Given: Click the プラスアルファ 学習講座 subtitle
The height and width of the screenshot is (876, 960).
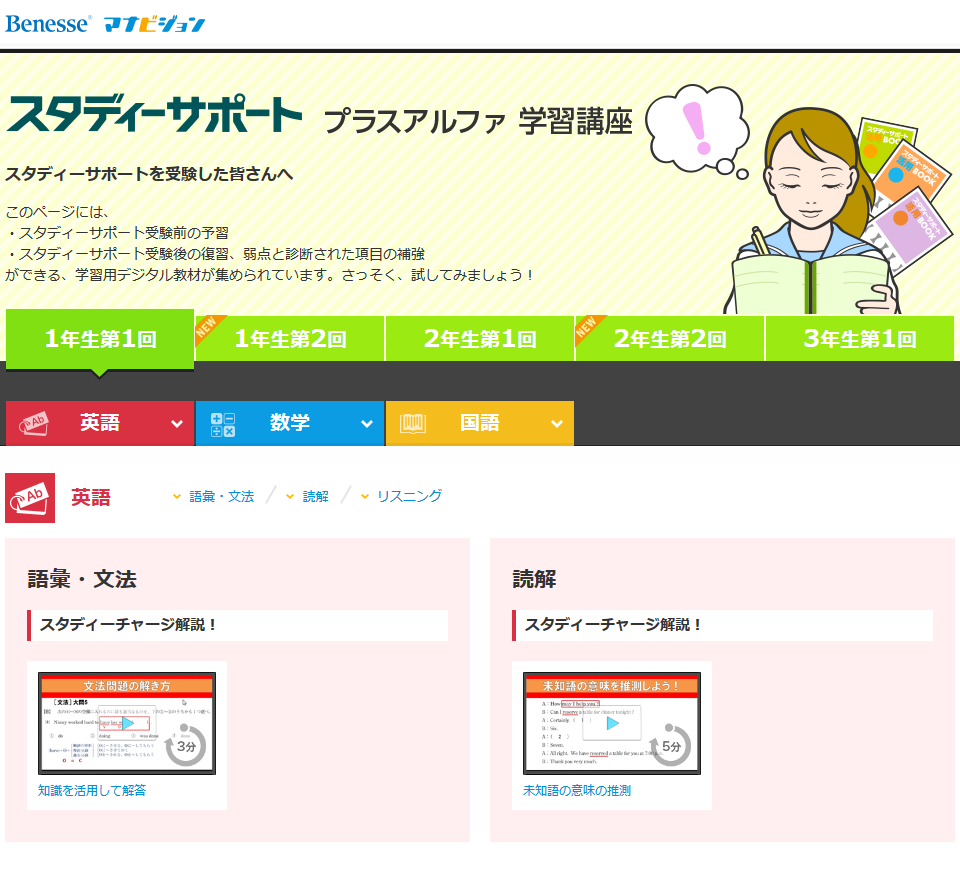Looking at the screenshot, I should tap(478, 121).
